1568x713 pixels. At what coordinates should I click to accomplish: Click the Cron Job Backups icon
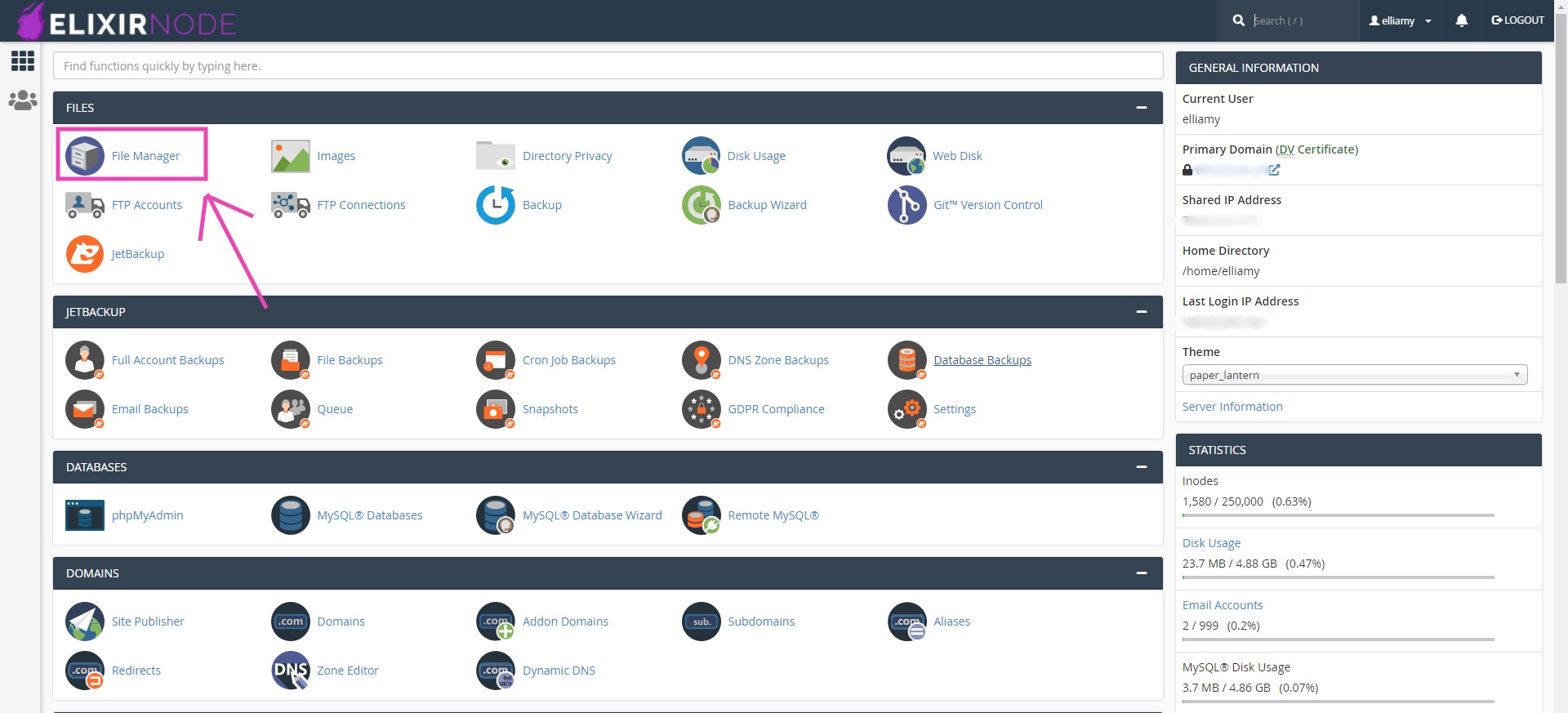[496, 360]
